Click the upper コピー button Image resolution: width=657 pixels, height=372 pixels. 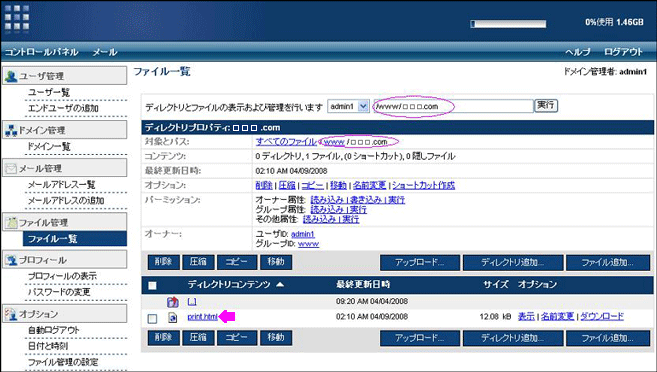click(237, 262)
